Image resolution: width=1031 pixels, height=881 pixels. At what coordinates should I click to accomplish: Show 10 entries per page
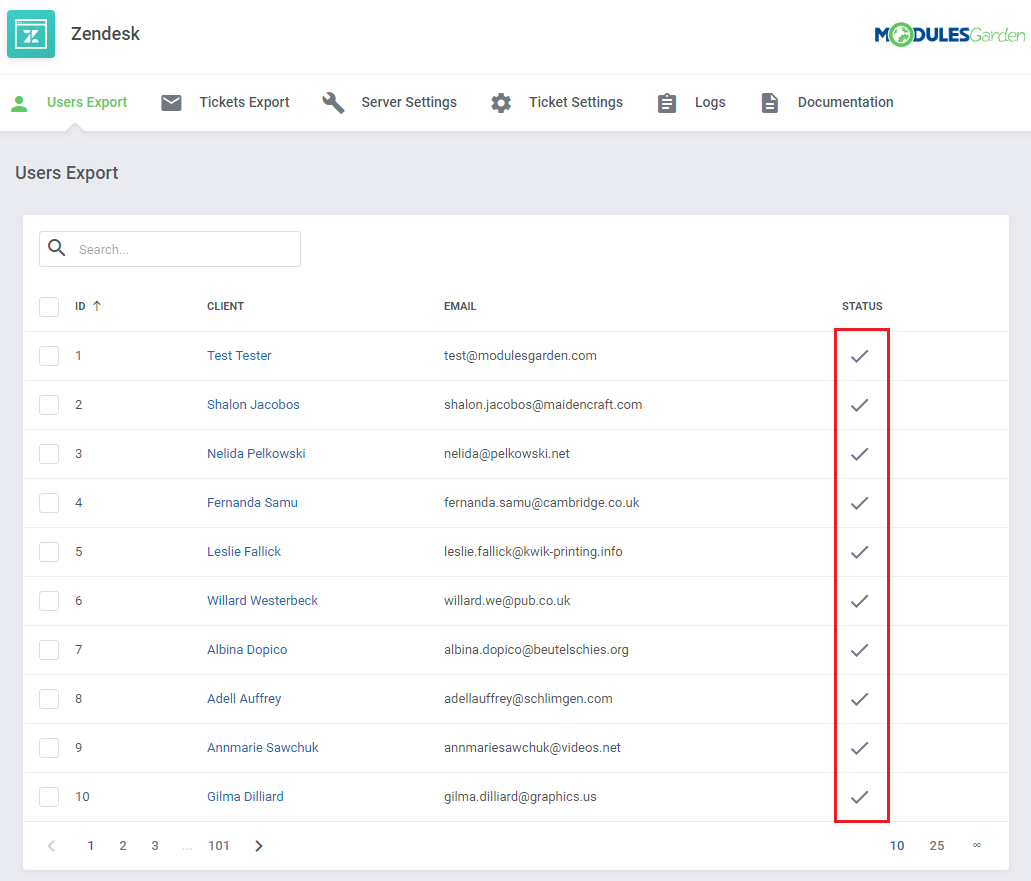coord(897,846)
